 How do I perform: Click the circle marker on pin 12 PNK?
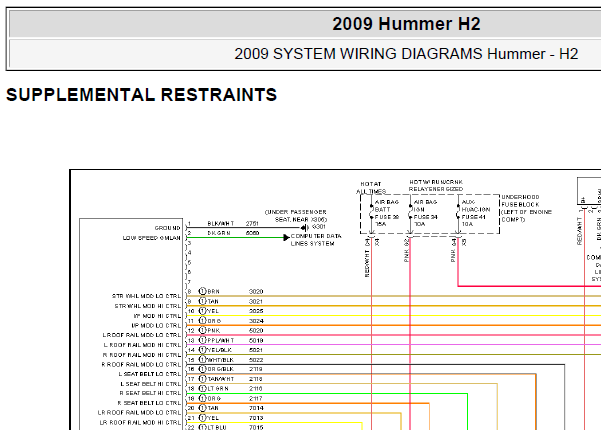[x=202, y=330]
